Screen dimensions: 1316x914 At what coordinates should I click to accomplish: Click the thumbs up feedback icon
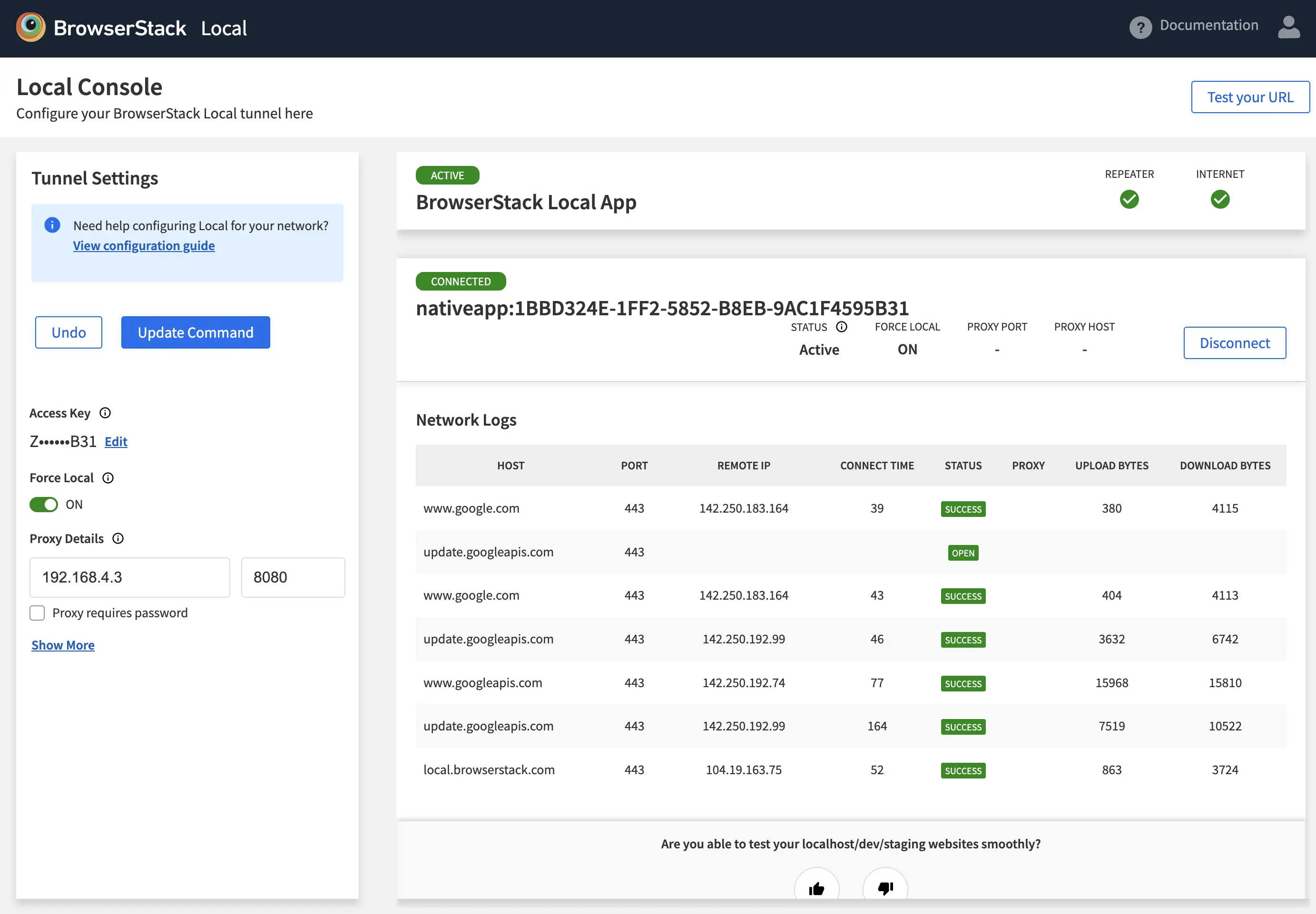(x=816, y=888)
